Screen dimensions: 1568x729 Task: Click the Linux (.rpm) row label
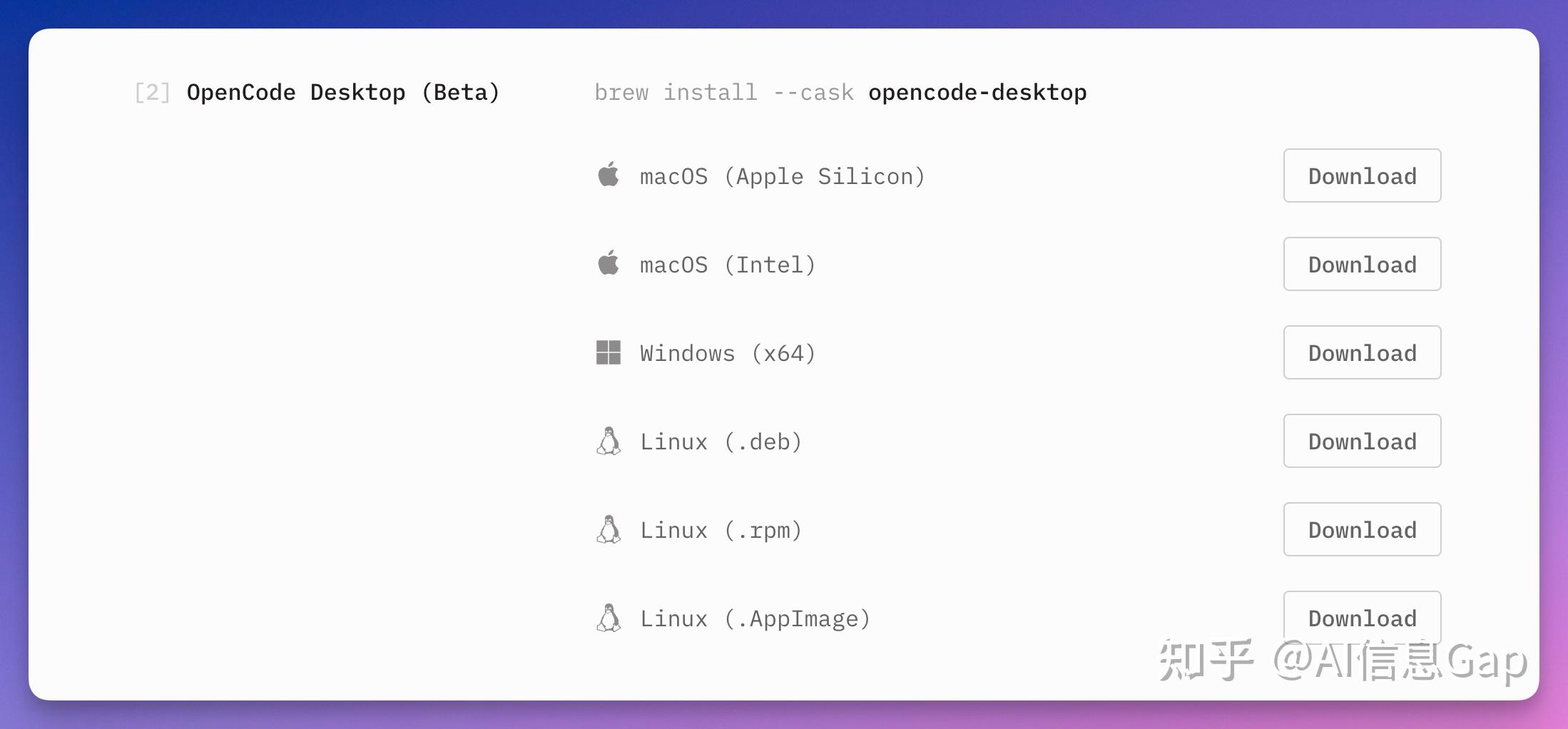click(721, 529)
